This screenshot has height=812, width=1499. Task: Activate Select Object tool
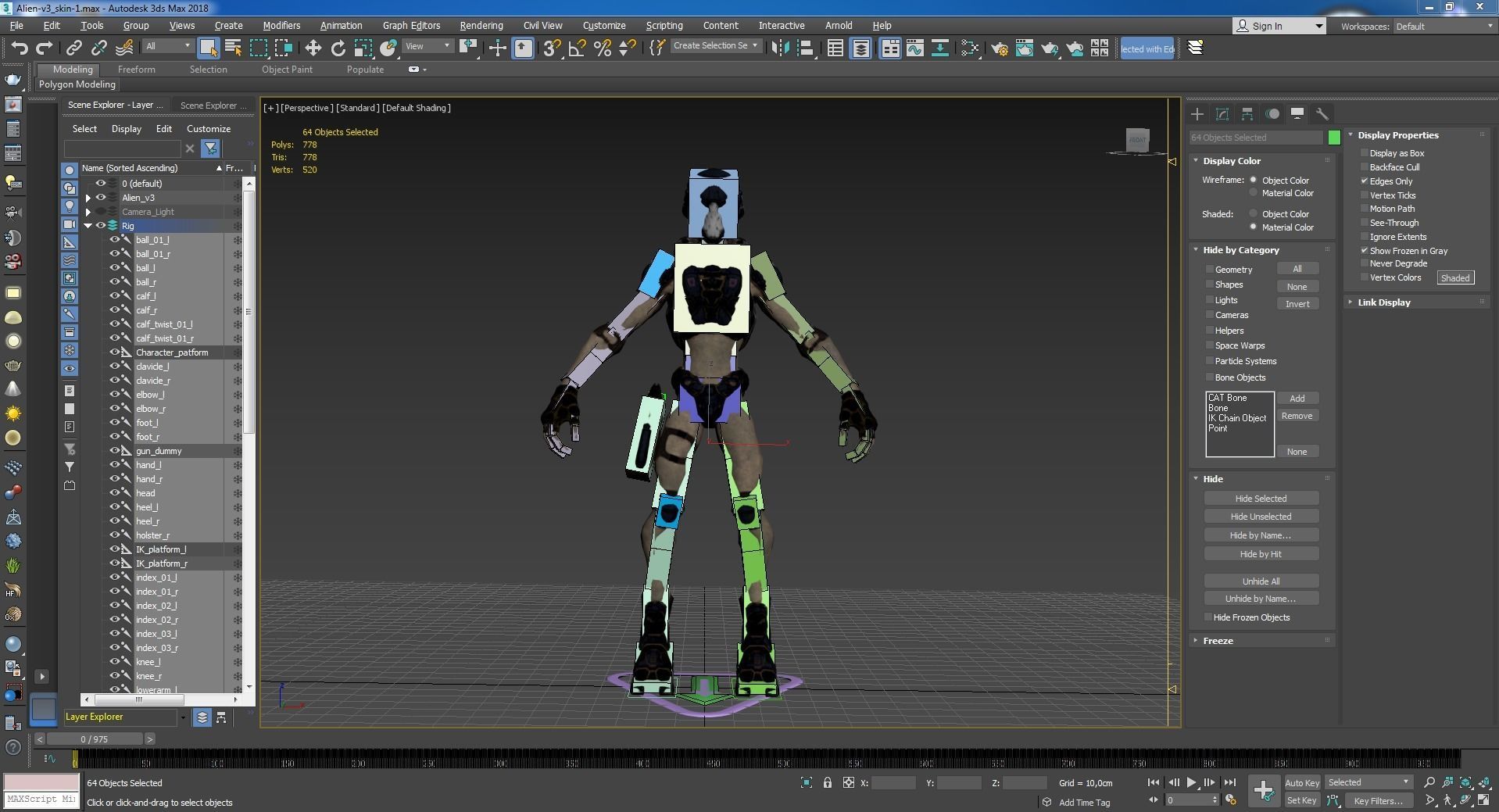coord(208,48)
